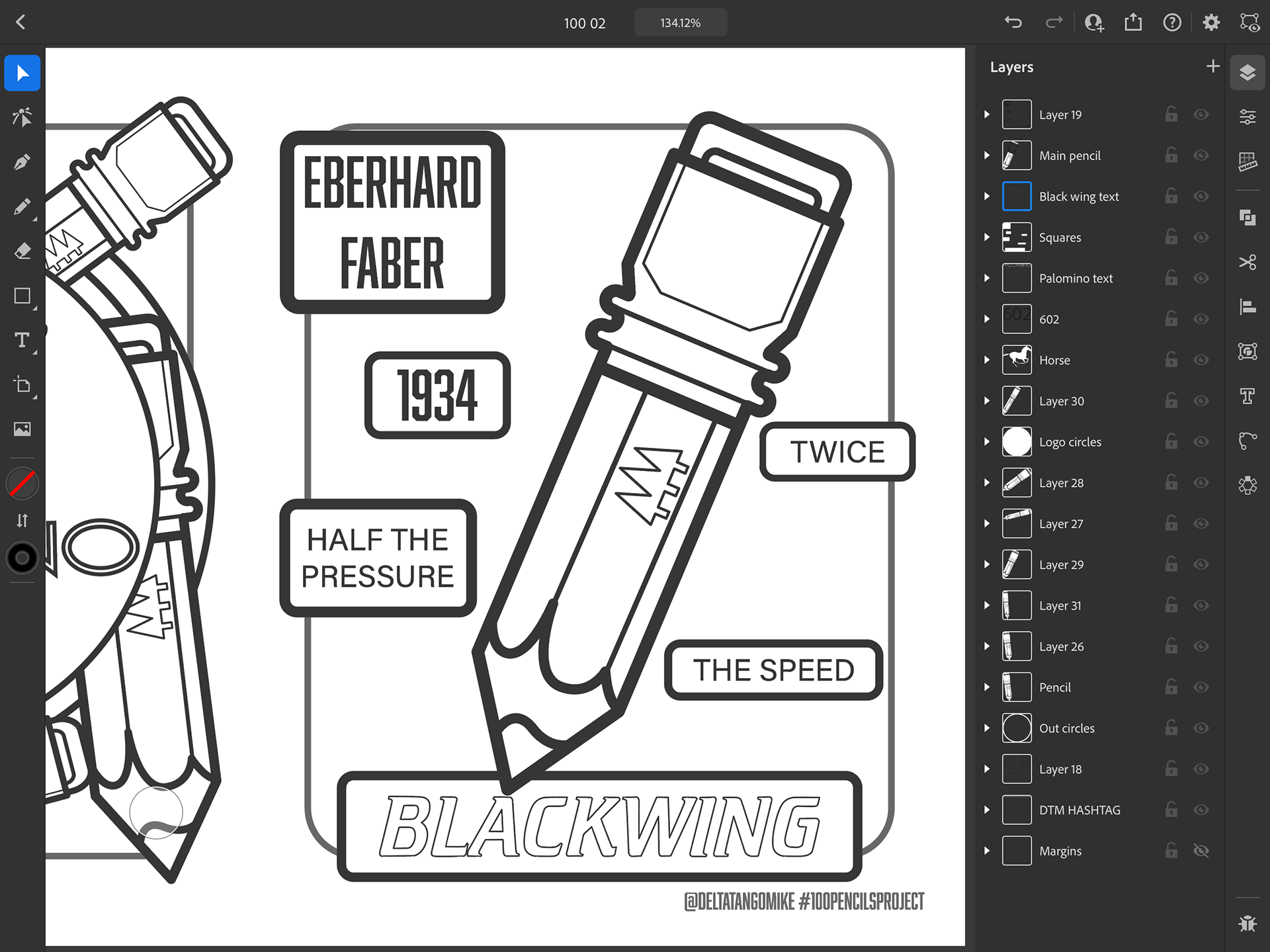Select the Pencil tool
Viewport: 1270px width, 952px height.
pyautogui.click(x=22, y=206)
